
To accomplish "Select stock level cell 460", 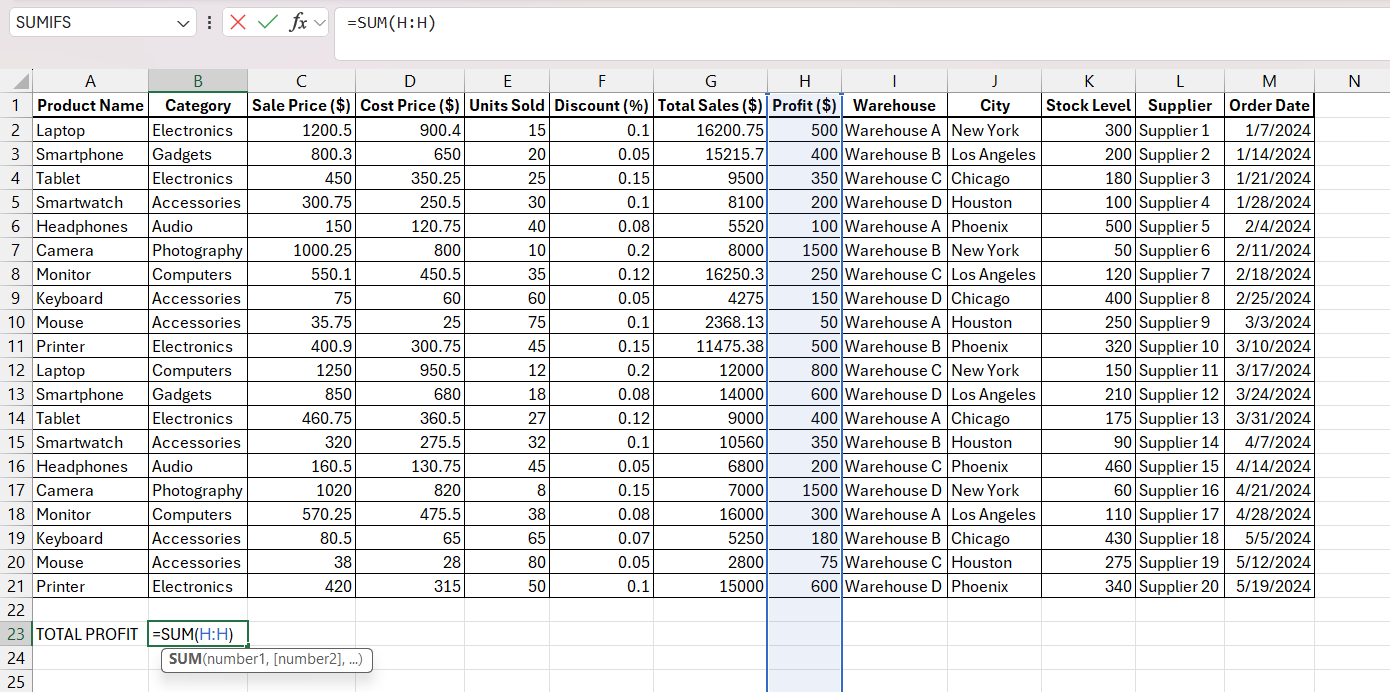I will coord(1088,466).
